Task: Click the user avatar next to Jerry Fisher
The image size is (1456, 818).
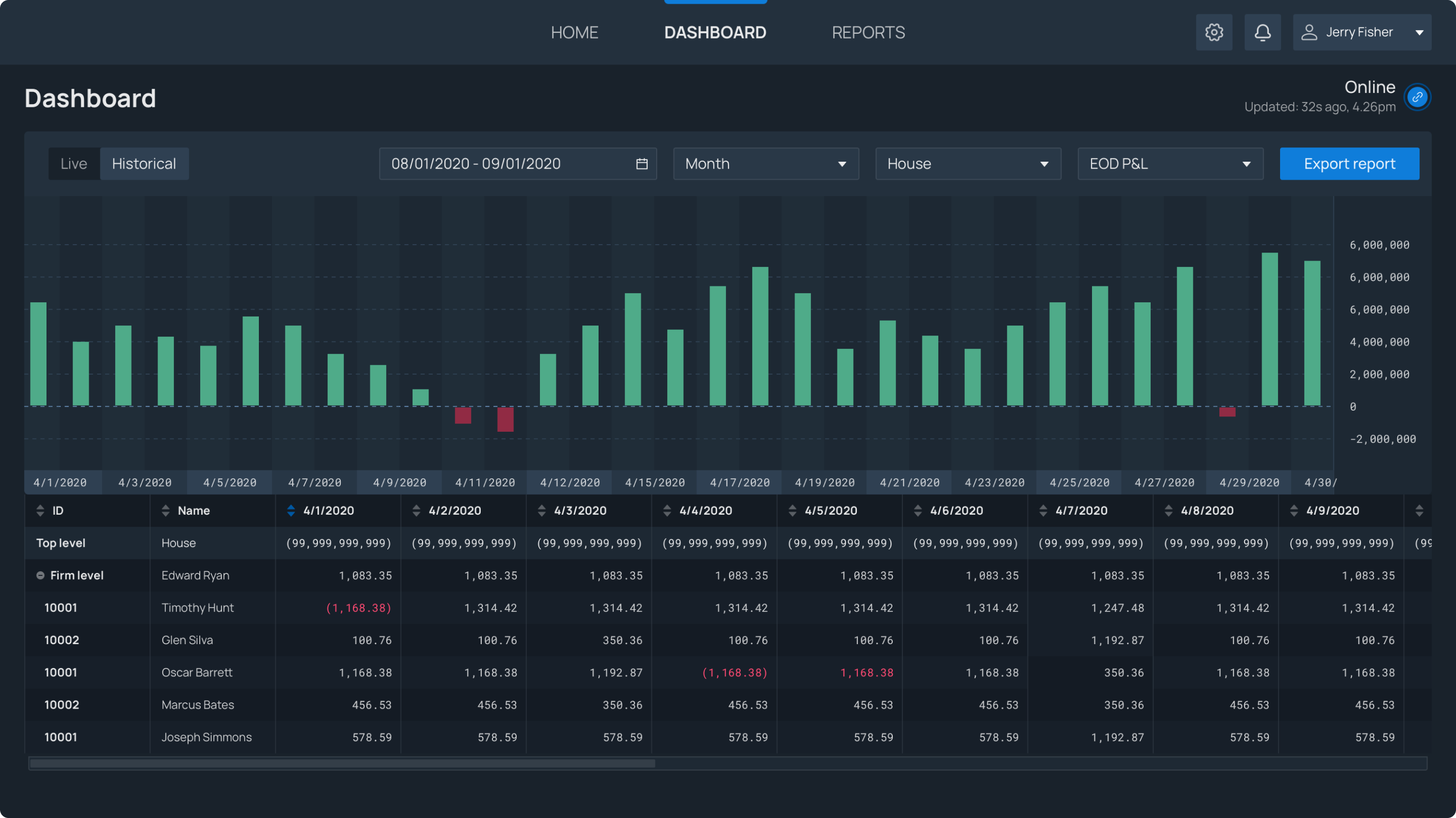Action: pos(1310,32)
